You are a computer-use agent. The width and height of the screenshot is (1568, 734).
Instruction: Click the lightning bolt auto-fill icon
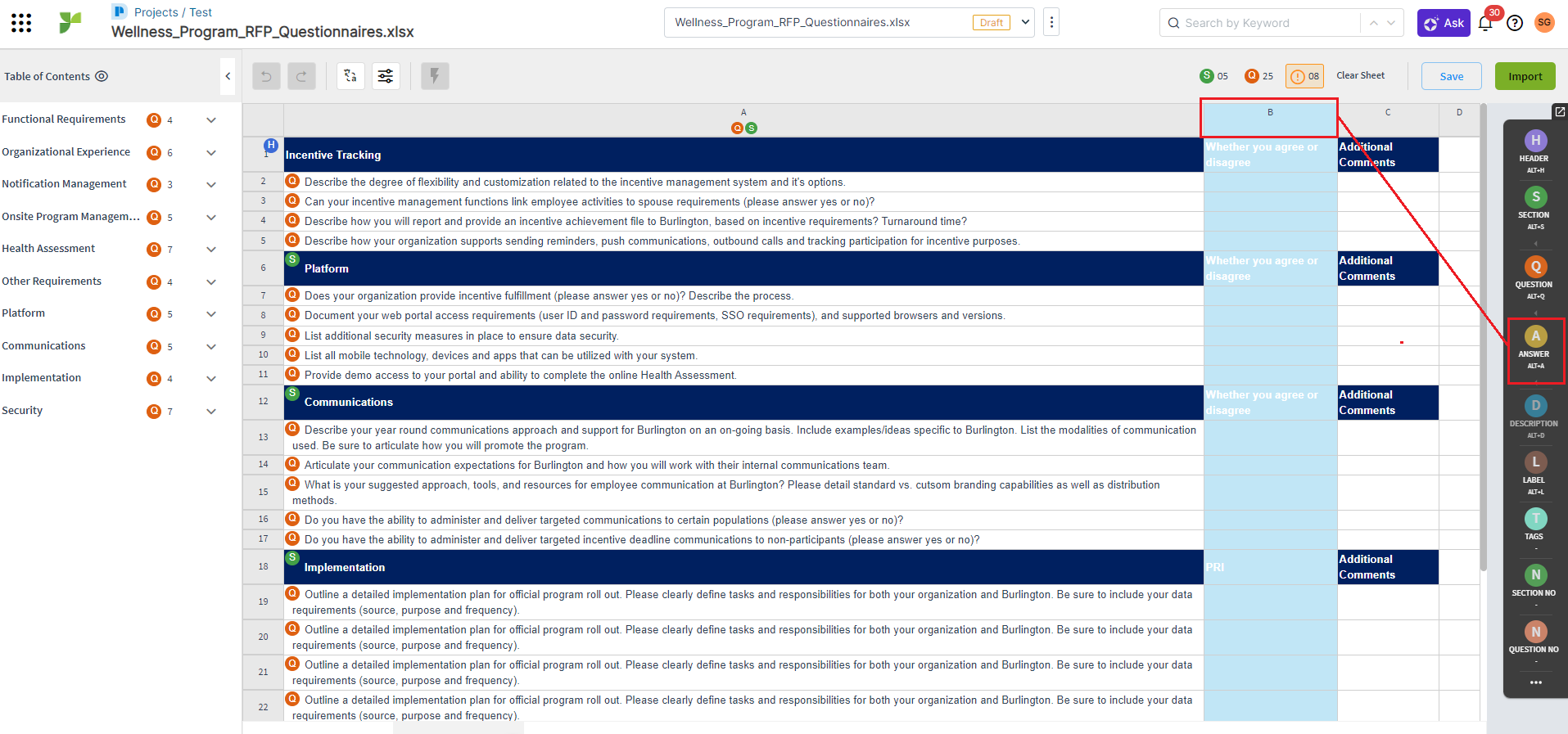tap(435, 76)
